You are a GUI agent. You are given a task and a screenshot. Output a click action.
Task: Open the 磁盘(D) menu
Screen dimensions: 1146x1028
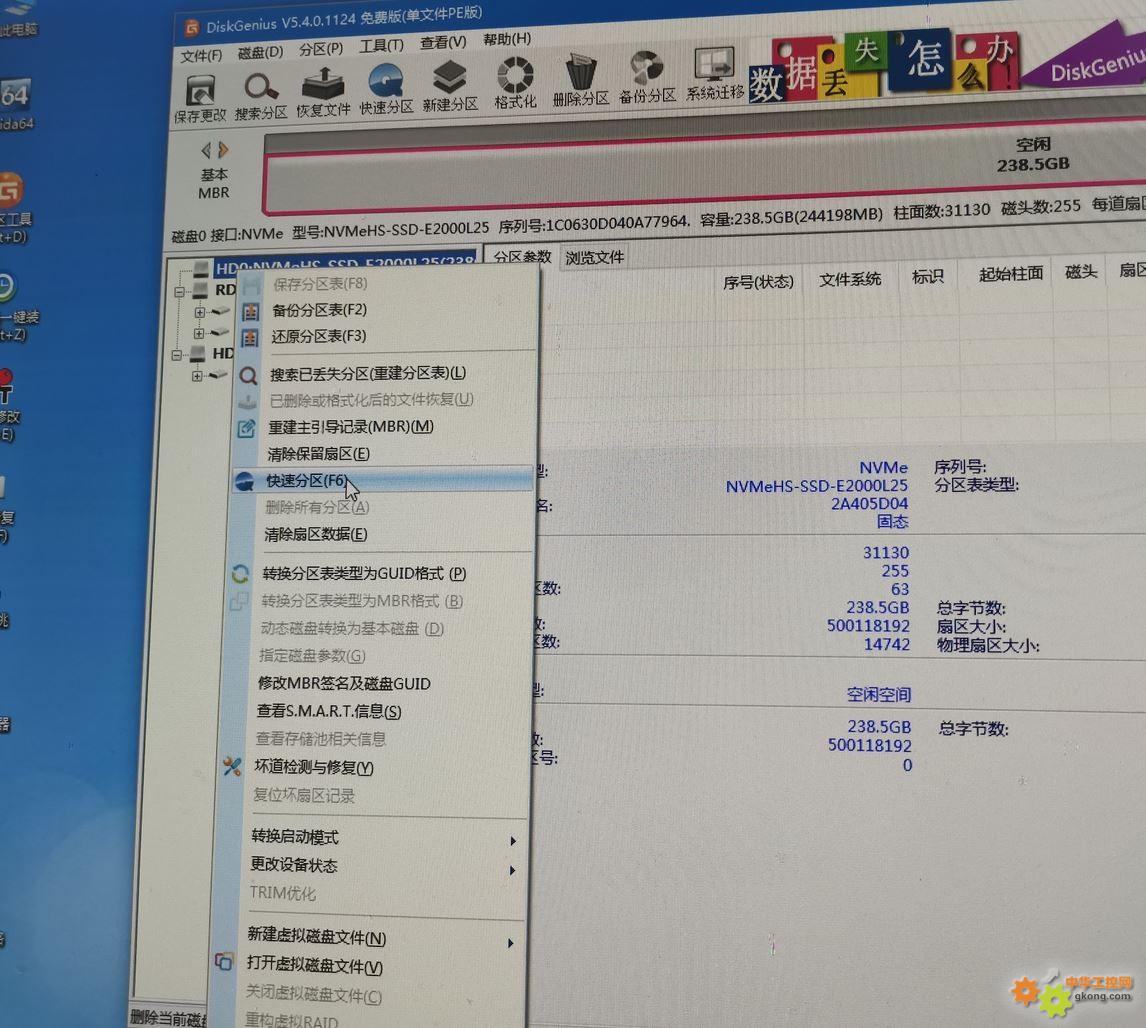[260, 53]
